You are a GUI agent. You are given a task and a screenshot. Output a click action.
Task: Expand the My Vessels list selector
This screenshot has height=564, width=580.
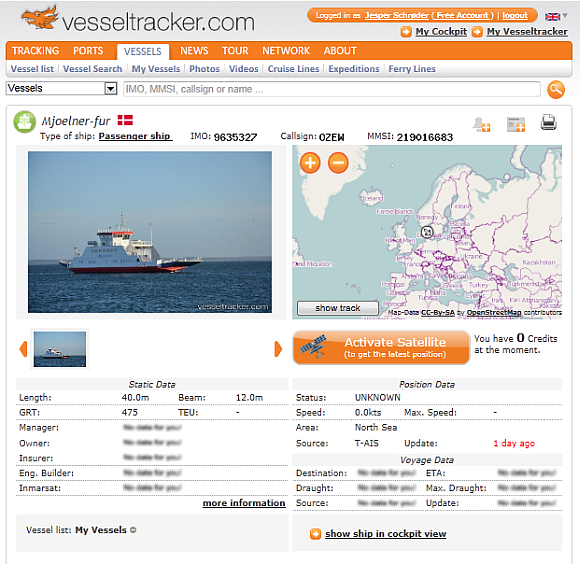pyautogui.click(x=133, y=530)
